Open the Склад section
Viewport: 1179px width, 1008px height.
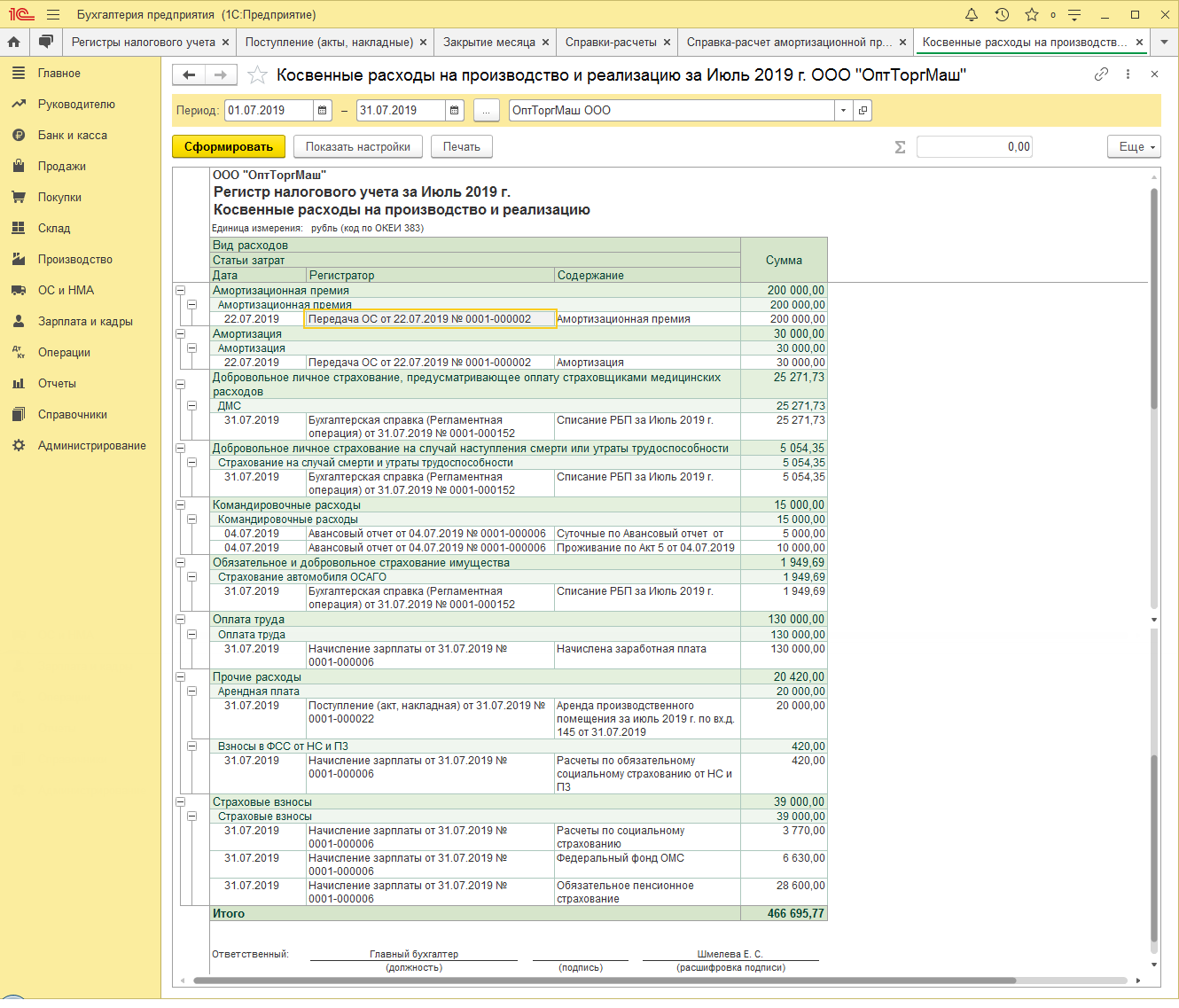coord(54,228)
